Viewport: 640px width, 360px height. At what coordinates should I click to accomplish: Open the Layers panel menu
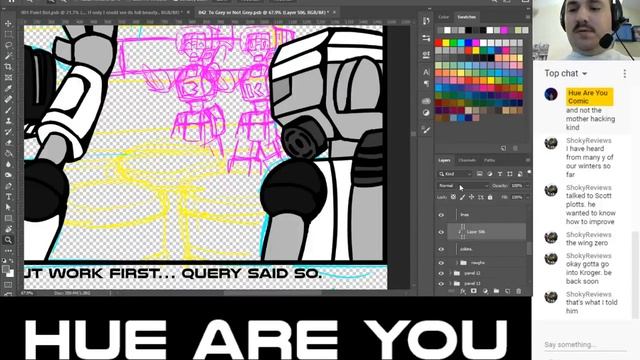coord(528,160)
